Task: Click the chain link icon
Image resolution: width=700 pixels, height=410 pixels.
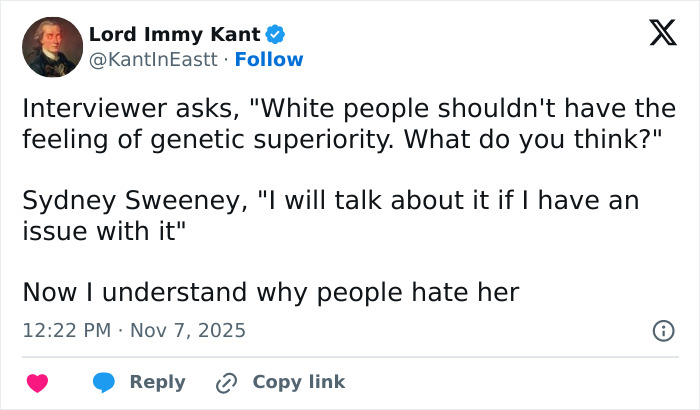Action: coord(227,382)
